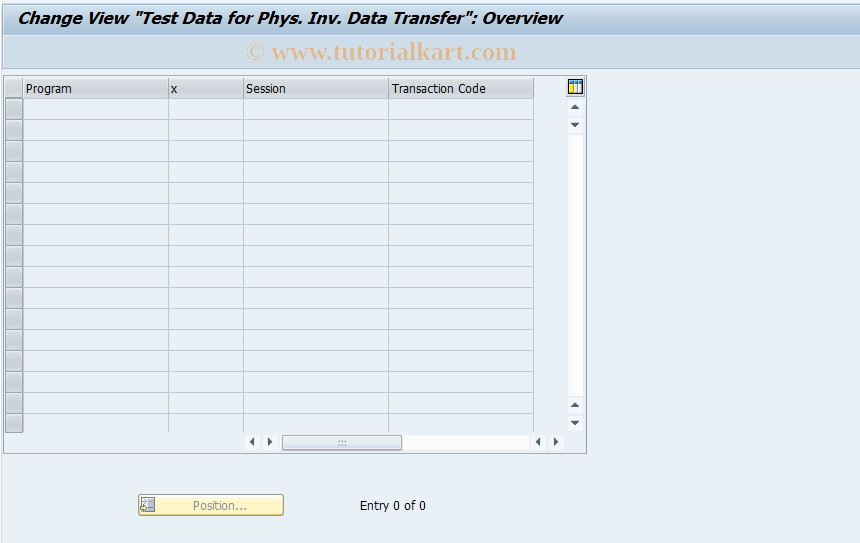Select the x column header
This screenshot has height=543, width=860.
click(206, 89)
